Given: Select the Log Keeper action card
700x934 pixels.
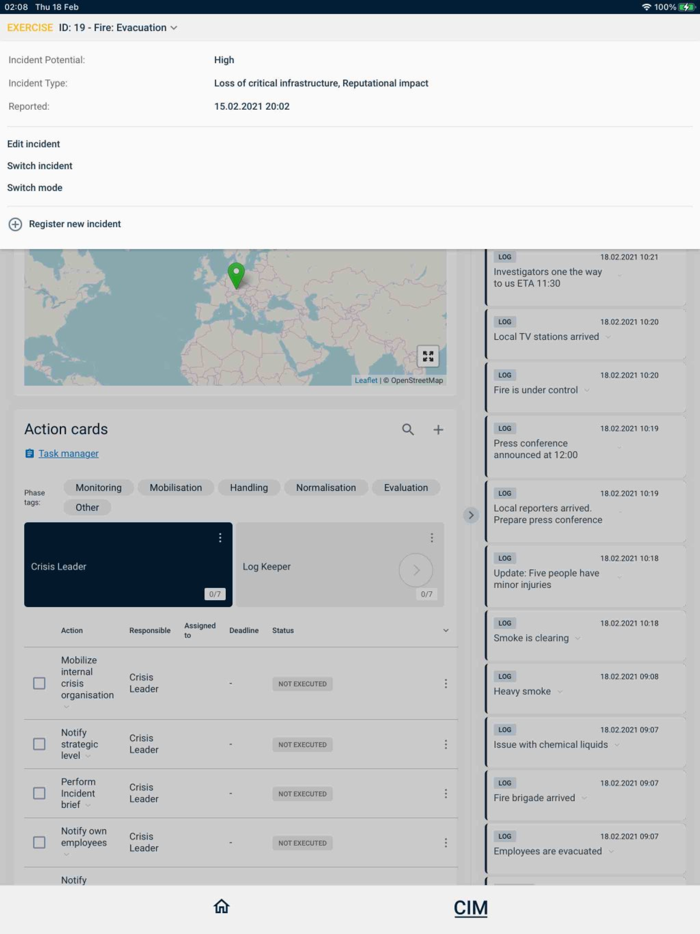Looking at the screenshot, I should tap(340, 565).
